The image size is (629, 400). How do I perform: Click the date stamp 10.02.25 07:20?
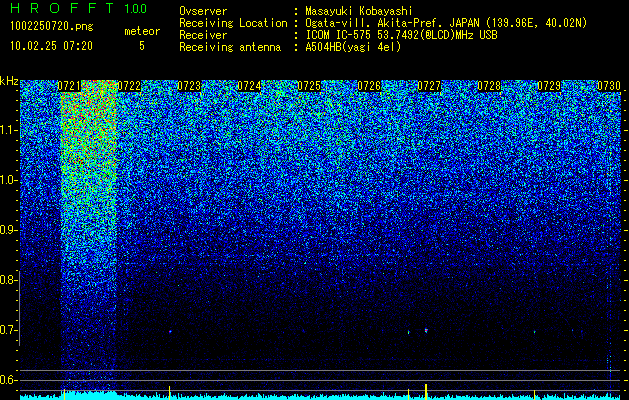[52, 46]
